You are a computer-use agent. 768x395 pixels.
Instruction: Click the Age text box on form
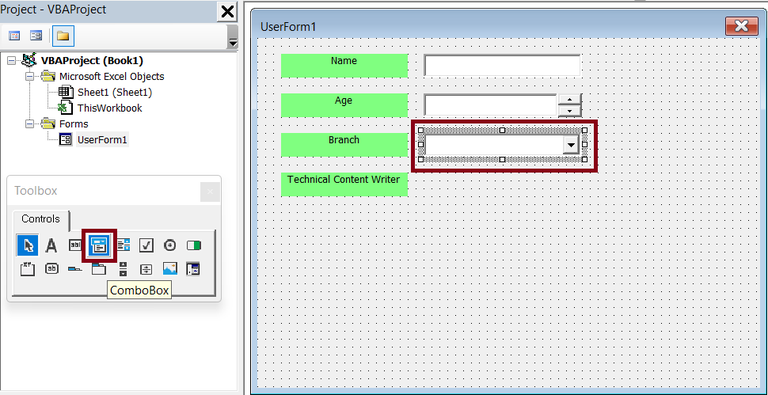(490, 105)
